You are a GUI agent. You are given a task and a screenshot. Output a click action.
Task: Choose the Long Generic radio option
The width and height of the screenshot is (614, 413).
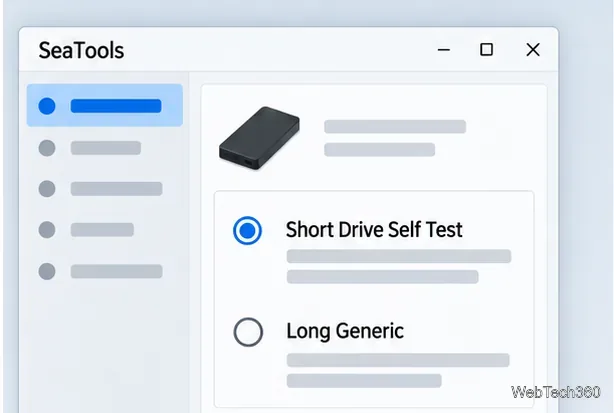tap(248, 332)
